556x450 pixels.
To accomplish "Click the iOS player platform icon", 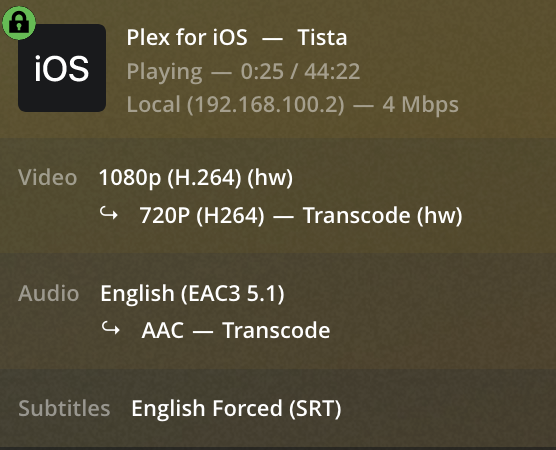I will pos(62,68).
